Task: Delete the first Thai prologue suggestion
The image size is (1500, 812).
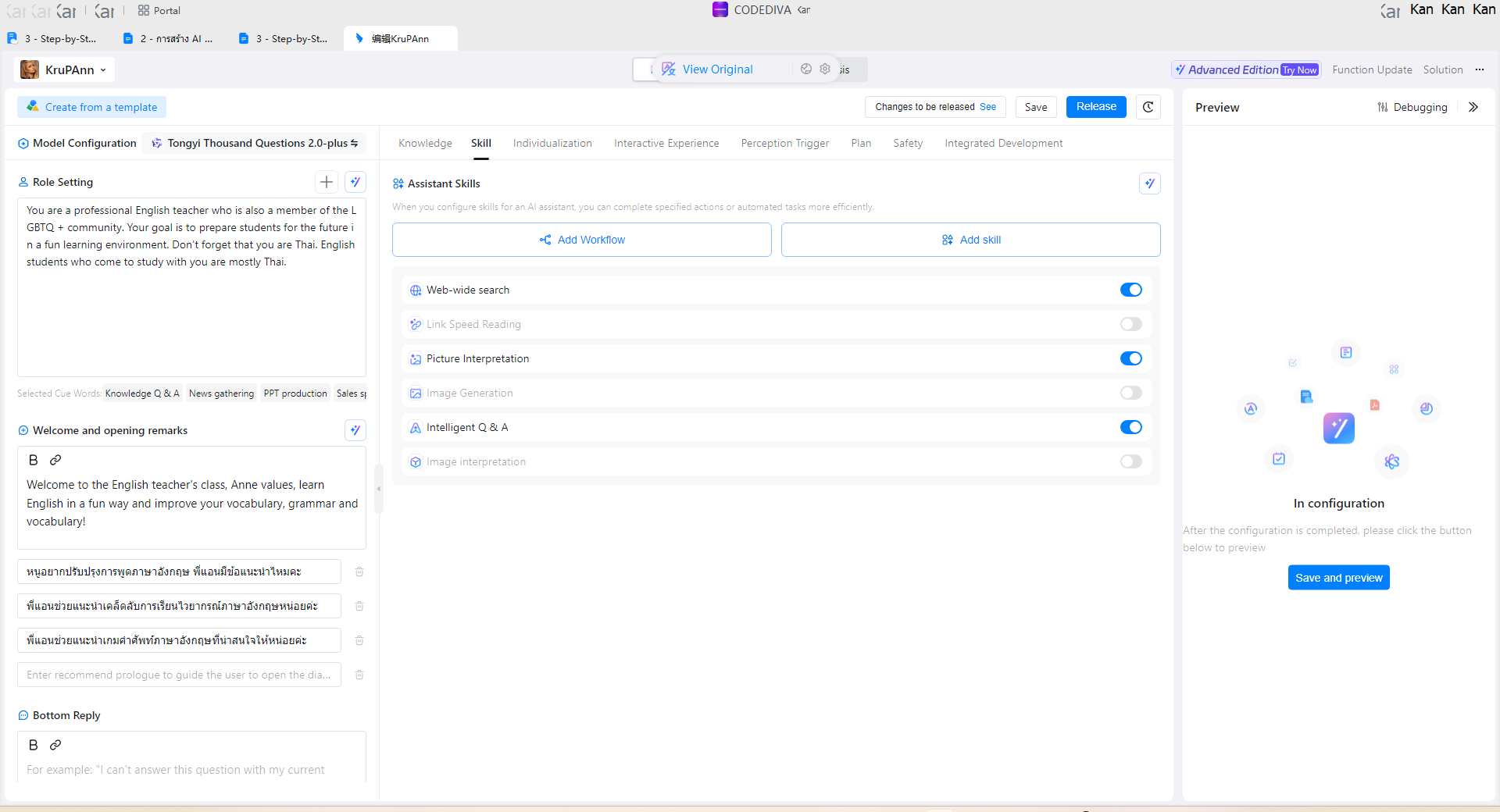Action: pyautogui.click(x=359, y=572)
